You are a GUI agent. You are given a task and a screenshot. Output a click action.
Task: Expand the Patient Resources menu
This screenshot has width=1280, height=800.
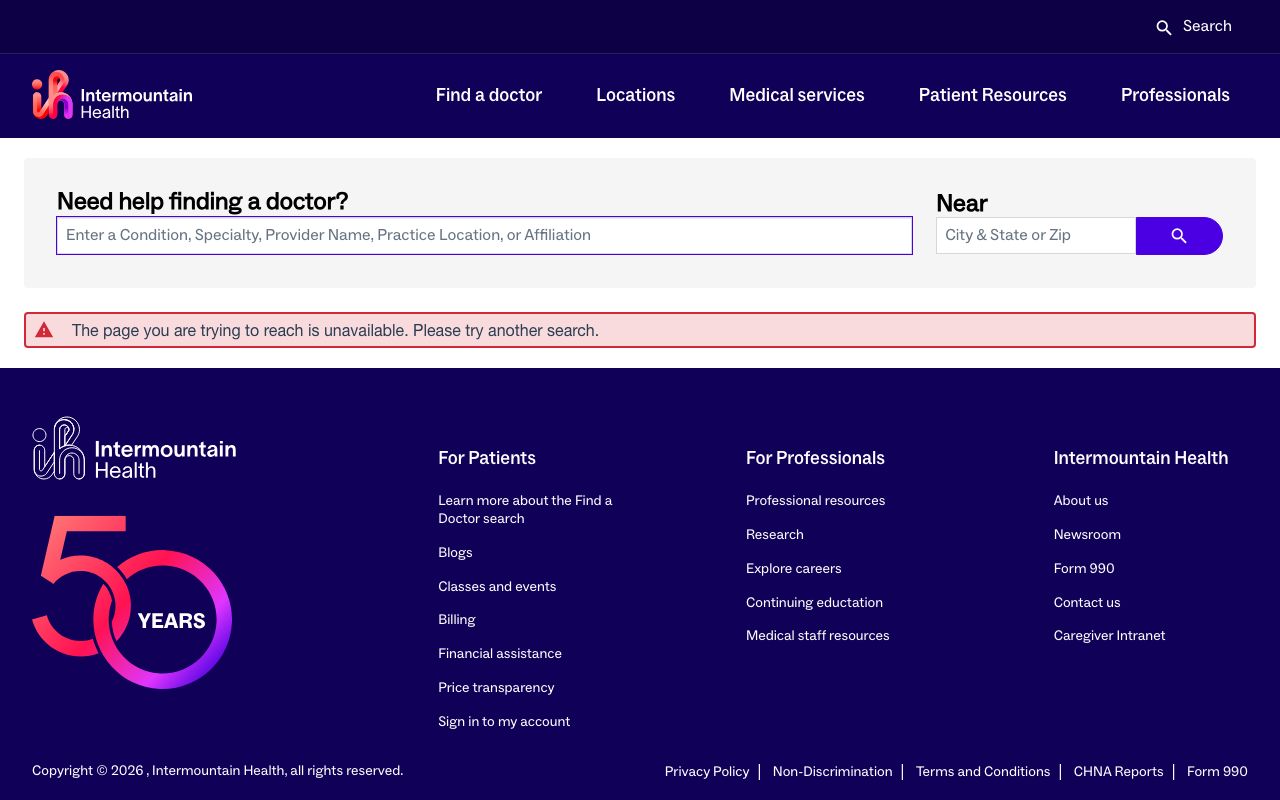coord(992,95)
